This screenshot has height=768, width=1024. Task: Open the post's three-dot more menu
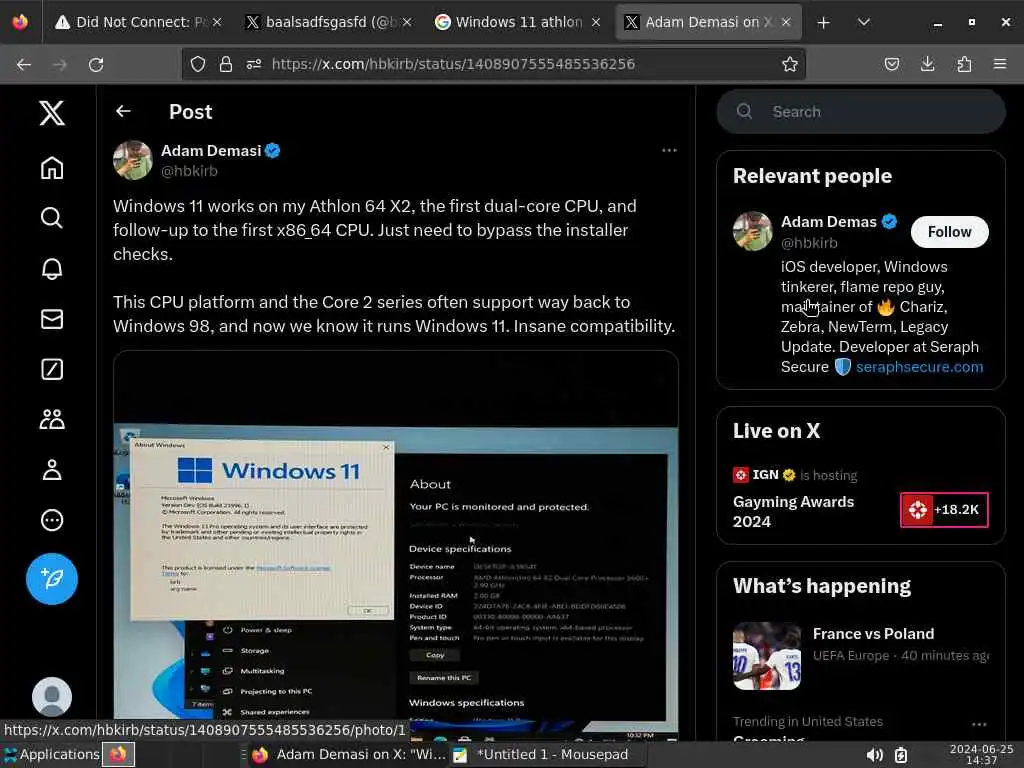[x=669, y=150]
